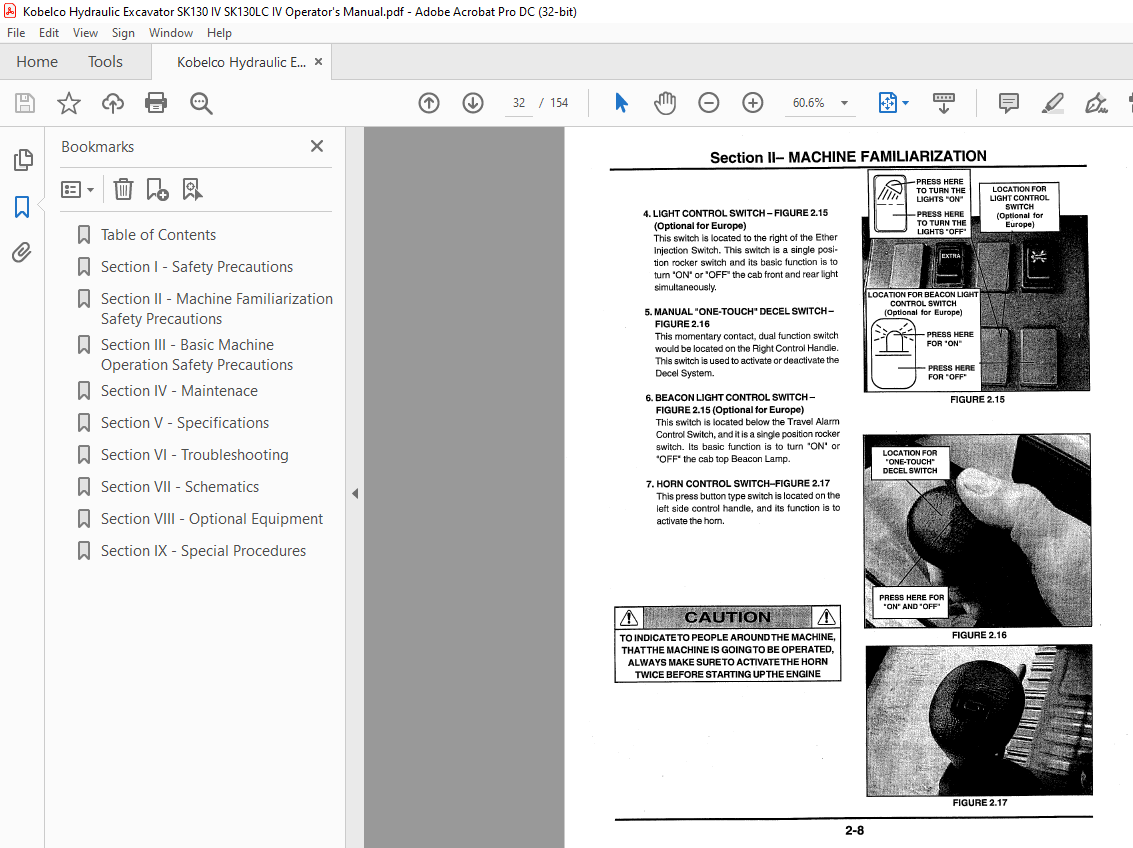
Task: Select the arrow Selection tool
Action: (x=621, y=103)
